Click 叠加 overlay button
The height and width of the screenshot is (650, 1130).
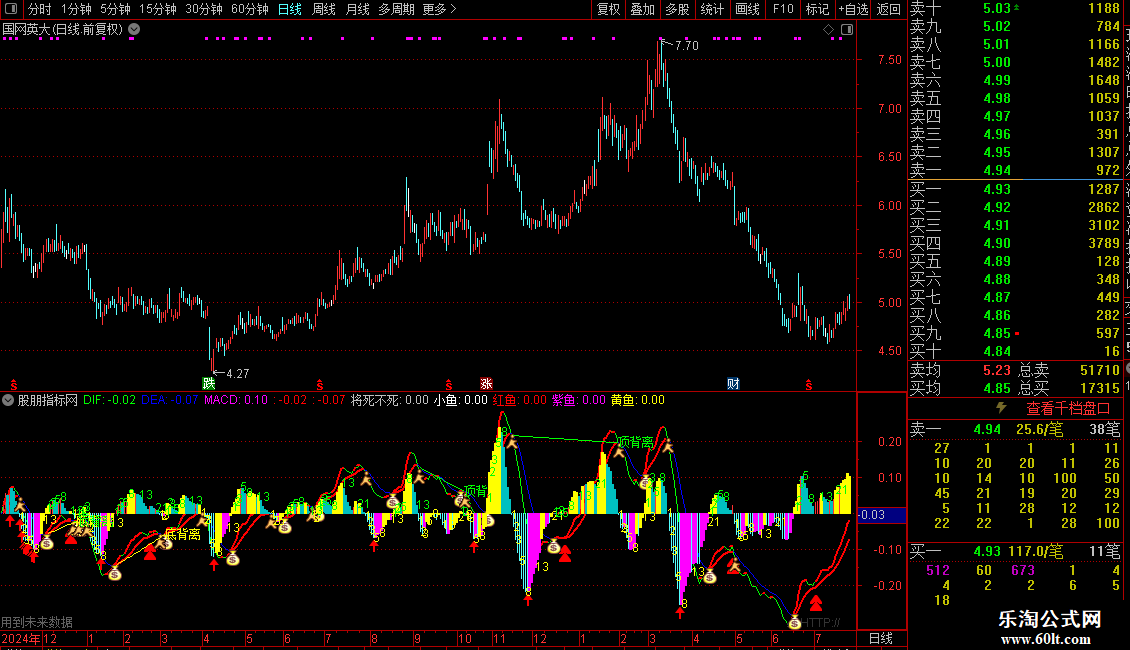(x=643, y=9)
